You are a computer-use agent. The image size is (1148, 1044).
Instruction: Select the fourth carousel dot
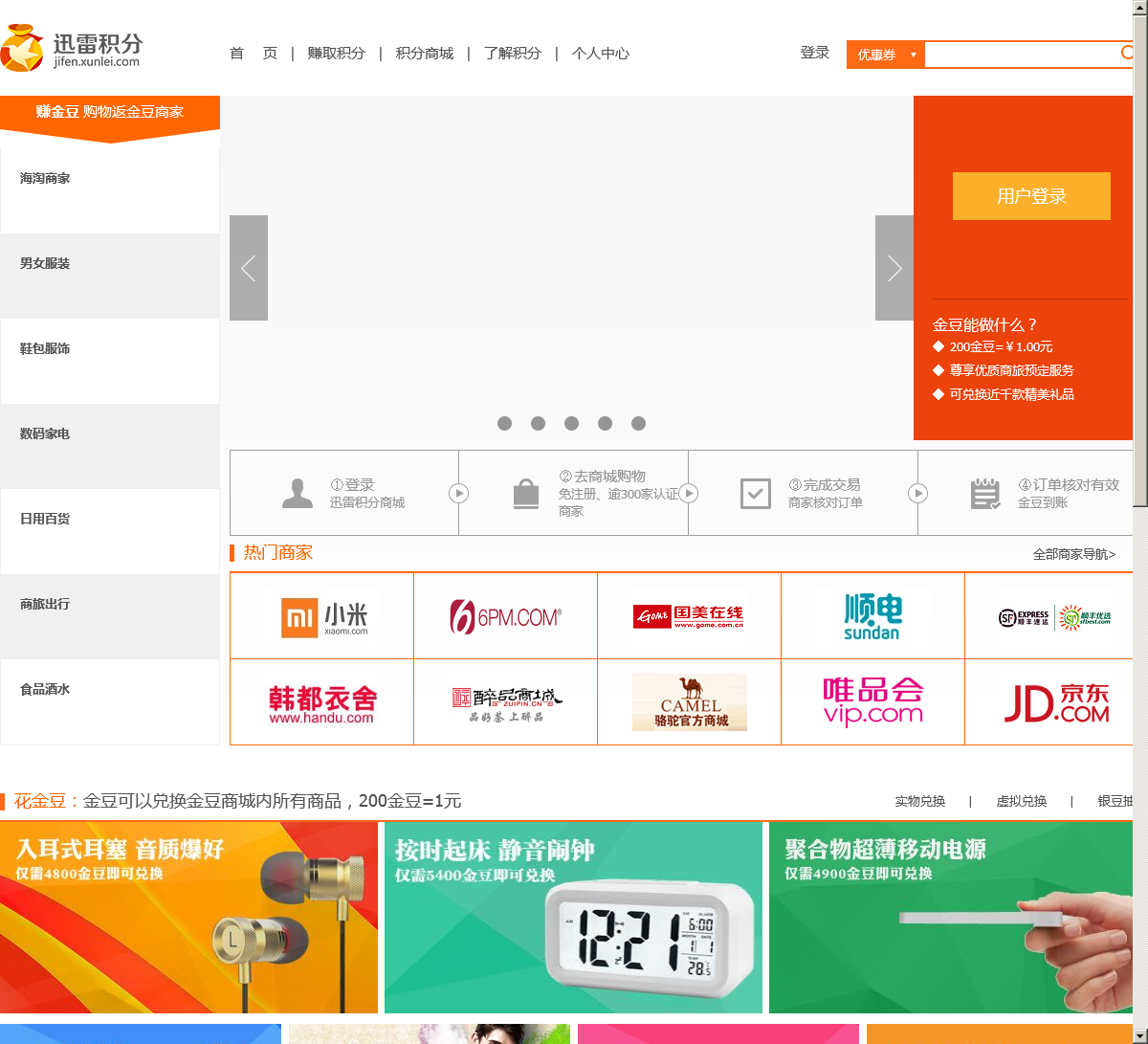605,423
